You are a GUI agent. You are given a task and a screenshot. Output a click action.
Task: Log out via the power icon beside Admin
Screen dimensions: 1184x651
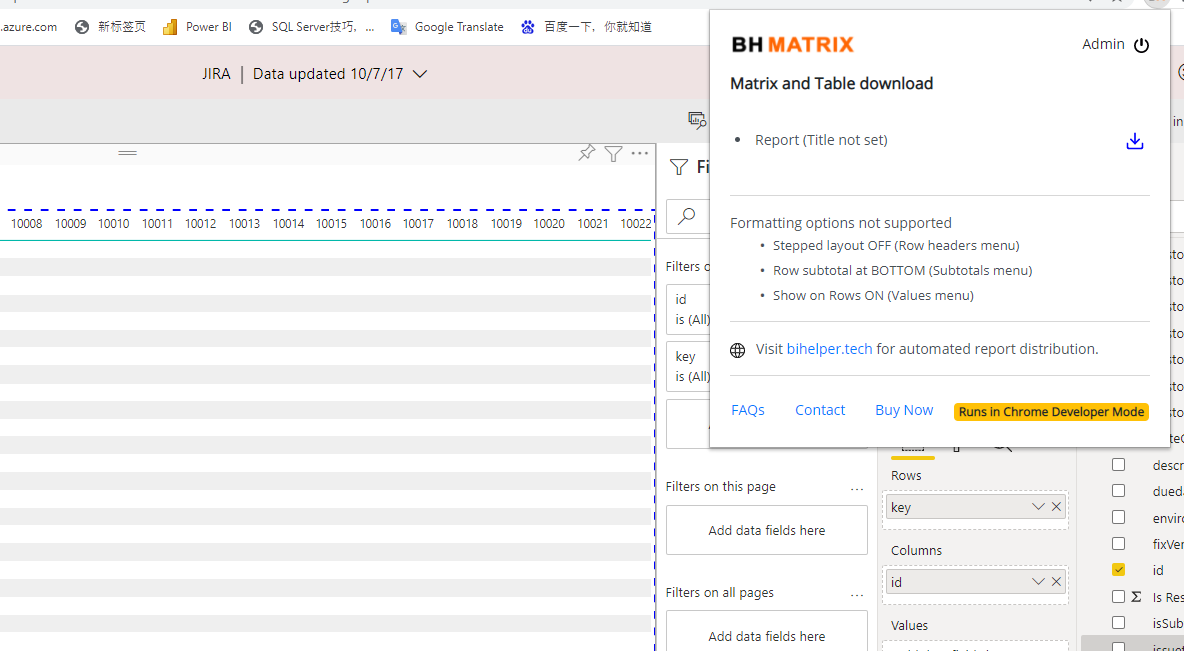coord(1142,45)
